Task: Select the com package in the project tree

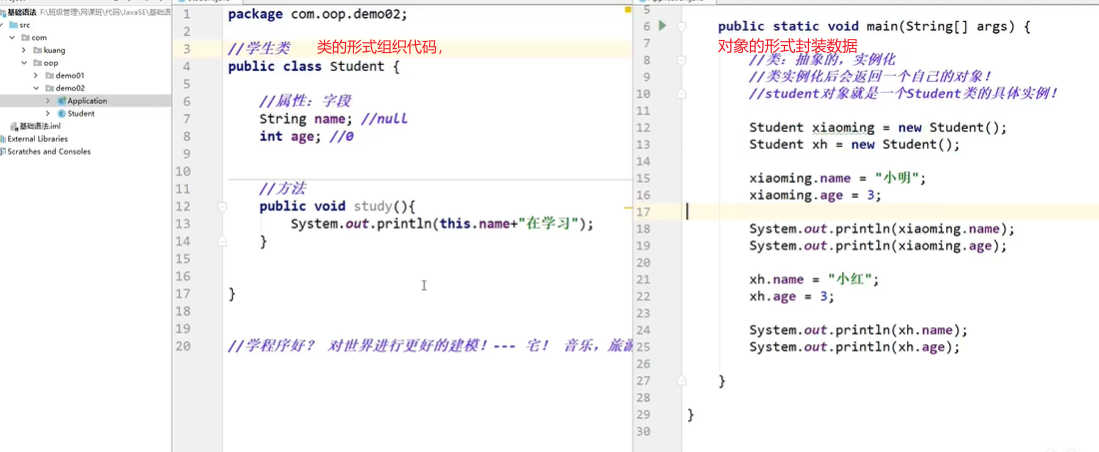Action: coord(39,37)
